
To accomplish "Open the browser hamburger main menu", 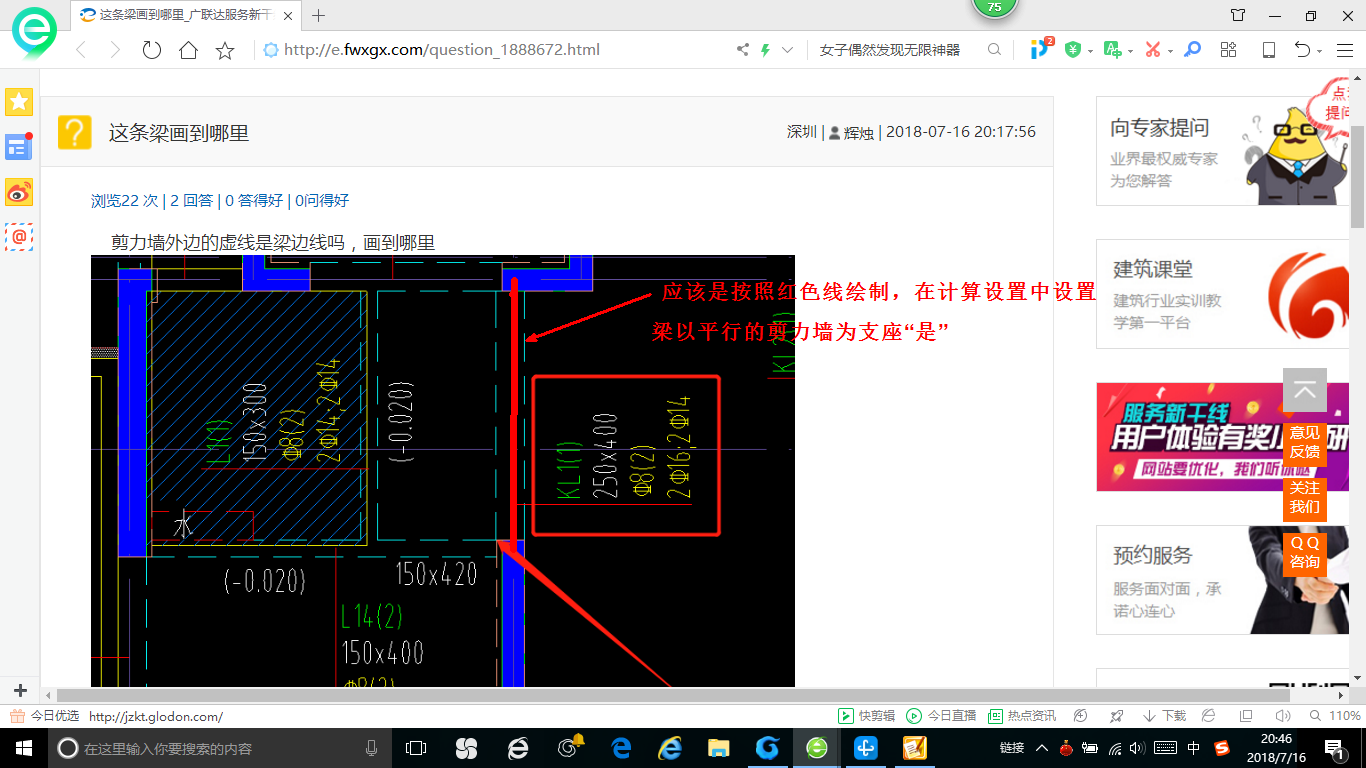I will pos(1344,49).
